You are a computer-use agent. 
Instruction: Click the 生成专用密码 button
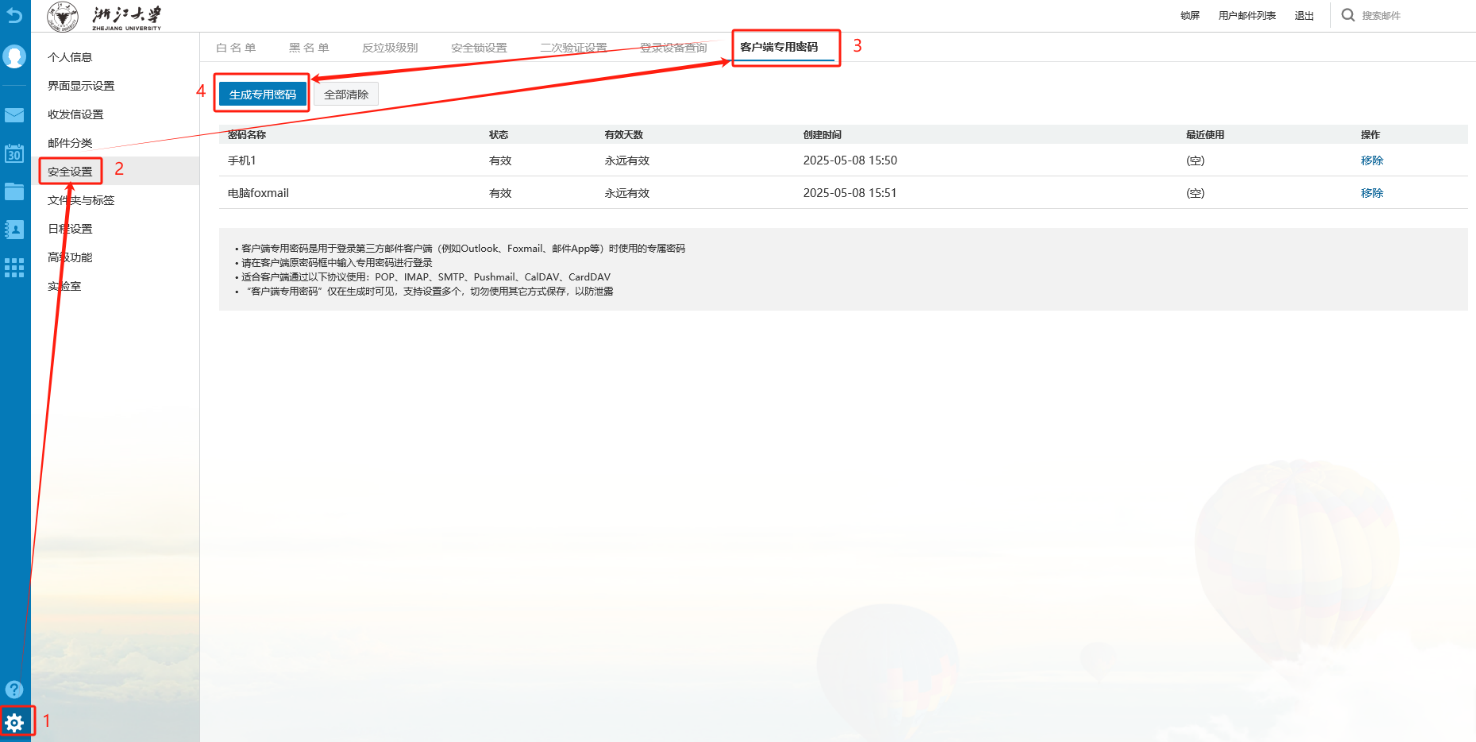[263, 94]
